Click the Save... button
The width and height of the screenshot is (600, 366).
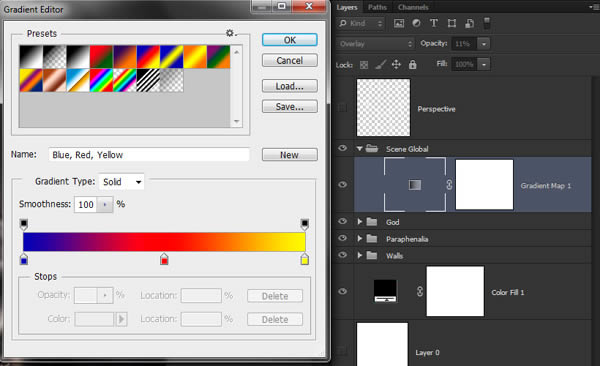click(x=290, y=106)
